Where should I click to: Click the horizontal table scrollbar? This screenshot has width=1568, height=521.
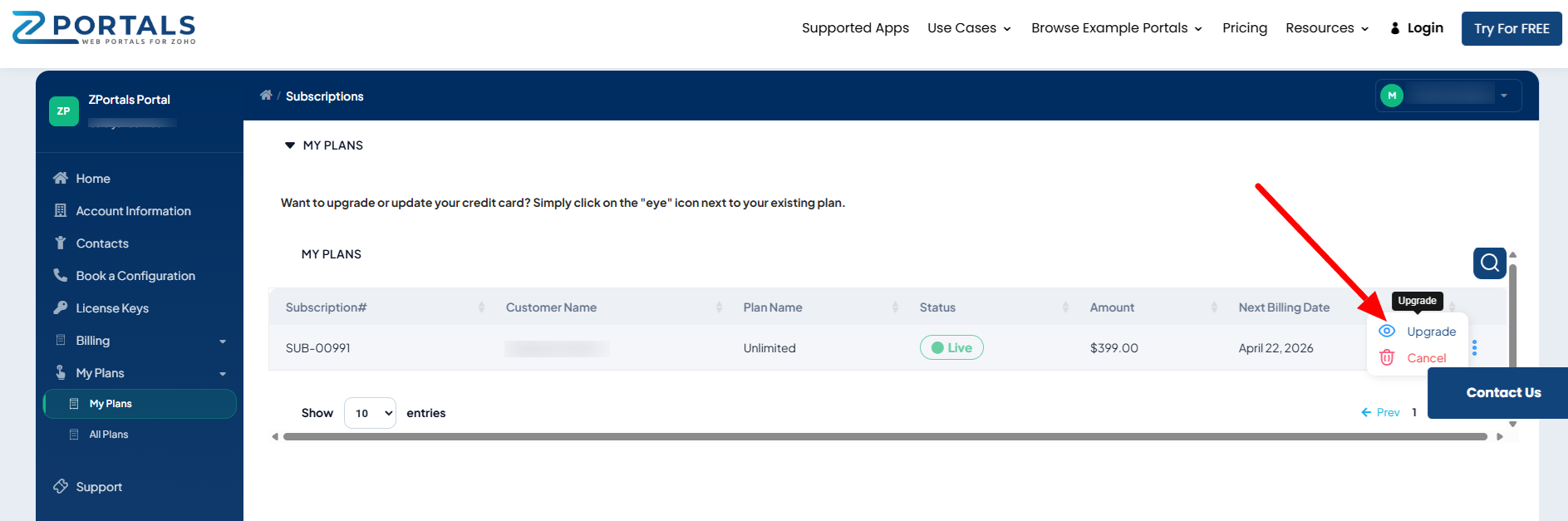click(885, 436)
